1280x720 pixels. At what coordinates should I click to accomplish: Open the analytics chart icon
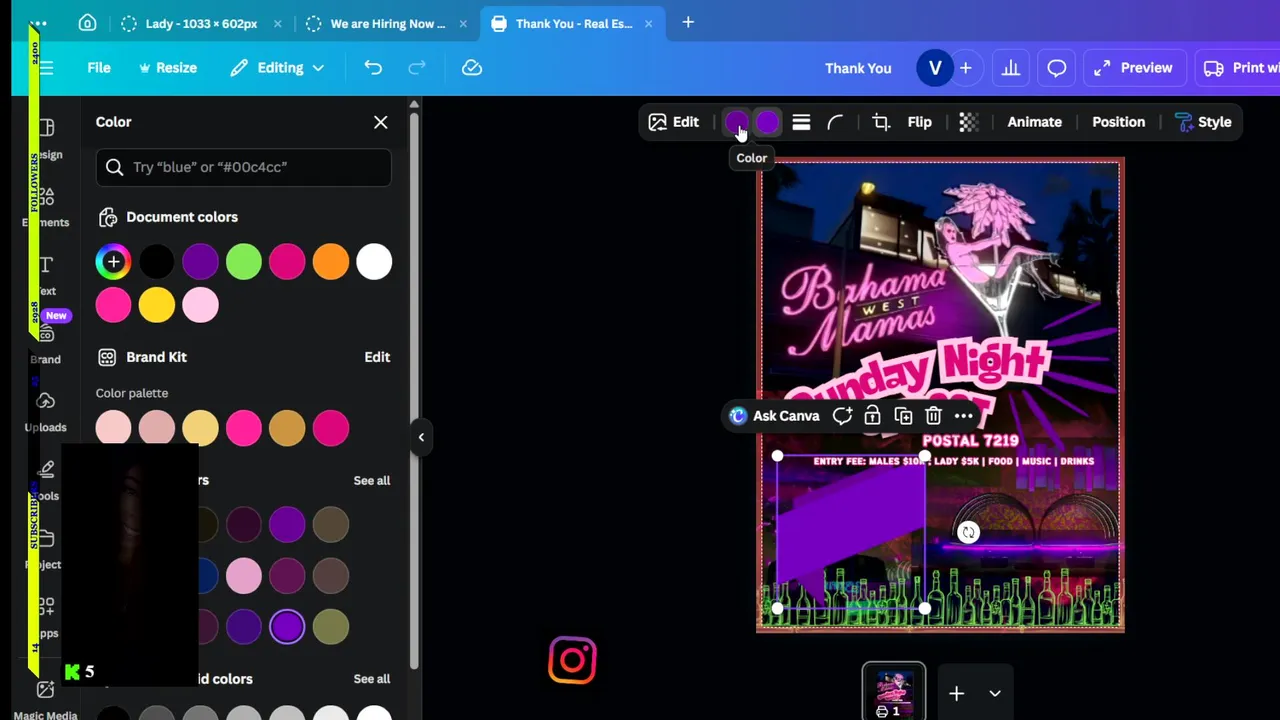pyautogui.click(x=1011, y=68)
